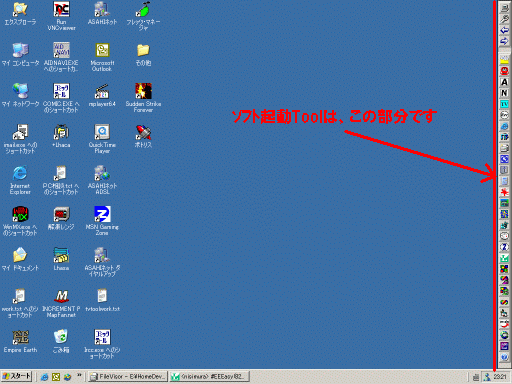This screenshot has width=512, height=384.
Task: Switch to the nisimura EEEasy taskbar window
Action: (209, 377)
